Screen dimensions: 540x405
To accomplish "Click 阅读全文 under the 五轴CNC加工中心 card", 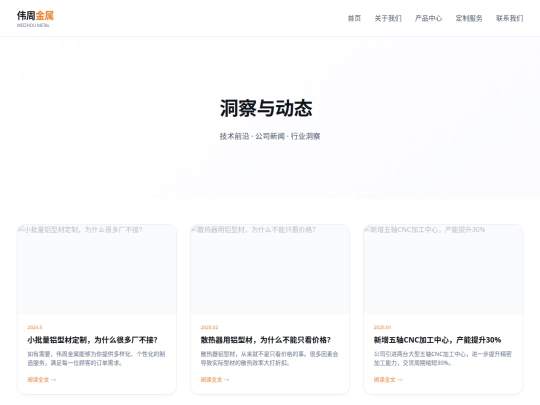I will (388, 380).
